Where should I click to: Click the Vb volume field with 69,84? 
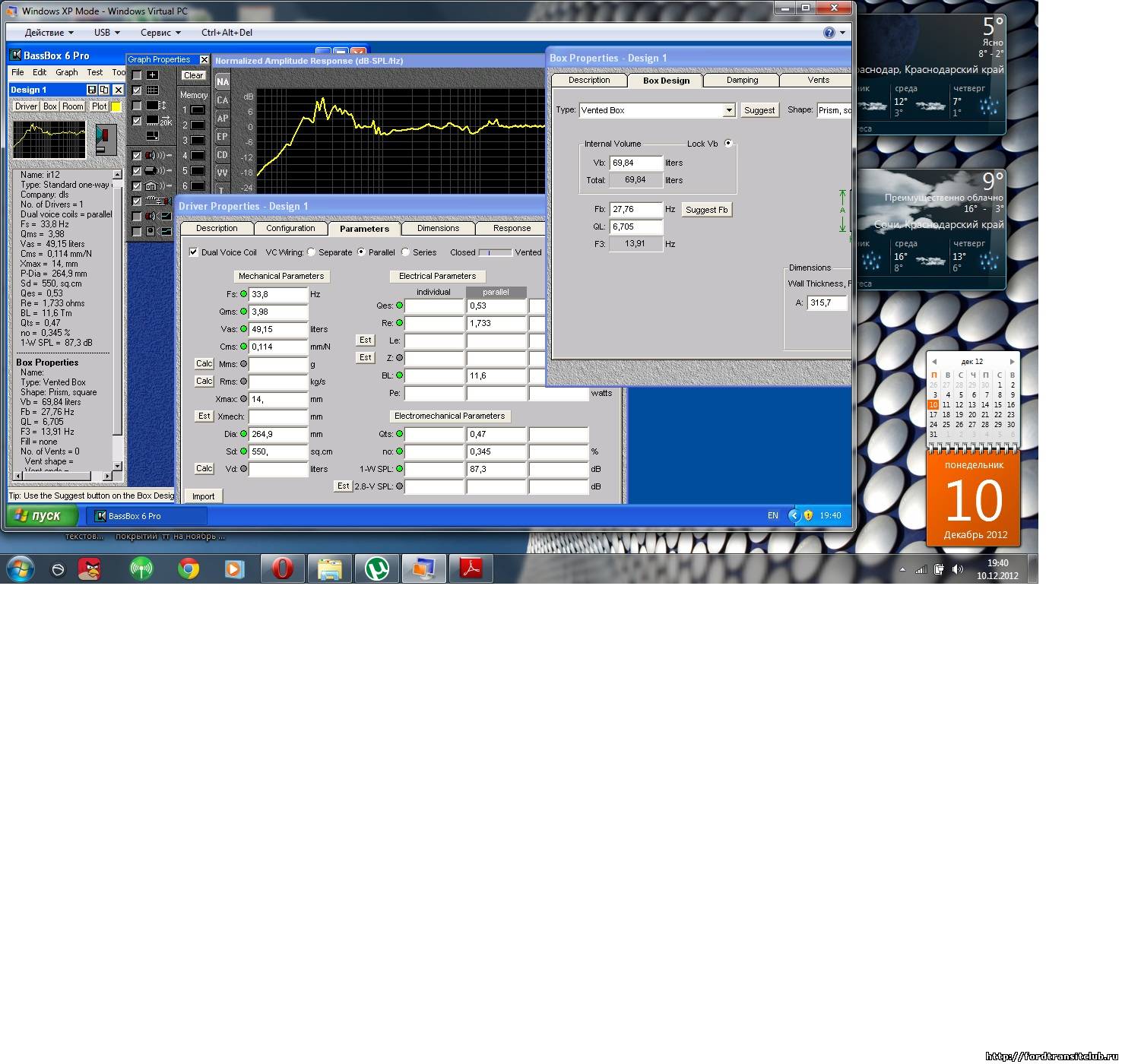[635, 163]
